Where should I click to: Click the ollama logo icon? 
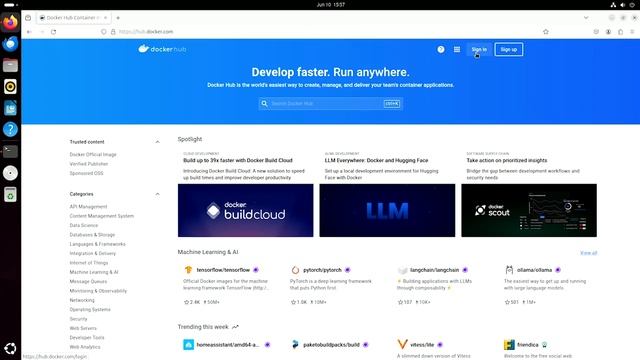pos(509,270)
